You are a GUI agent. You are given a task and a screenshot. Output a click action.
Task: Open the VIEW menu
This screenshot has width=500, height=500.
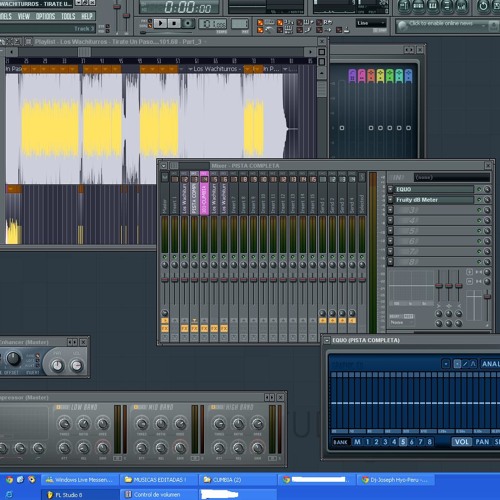(x=24, y=16)
